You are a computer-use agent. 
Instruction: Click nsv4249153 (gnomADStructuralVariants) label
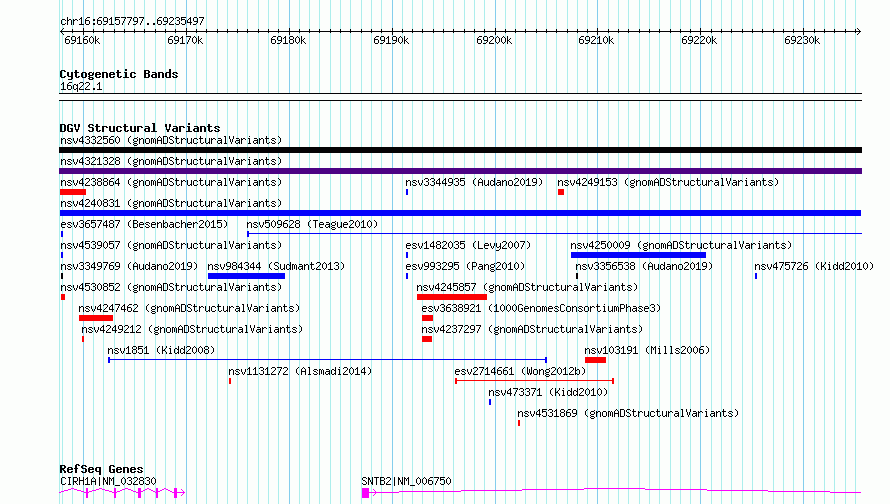668,182
